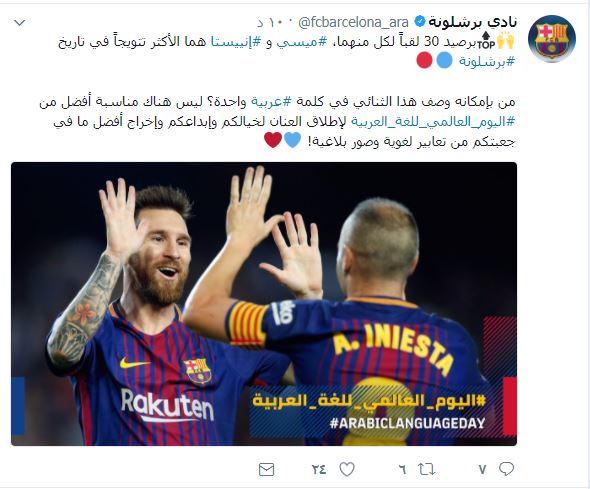Open the نادي برشلونة account name

473,23
